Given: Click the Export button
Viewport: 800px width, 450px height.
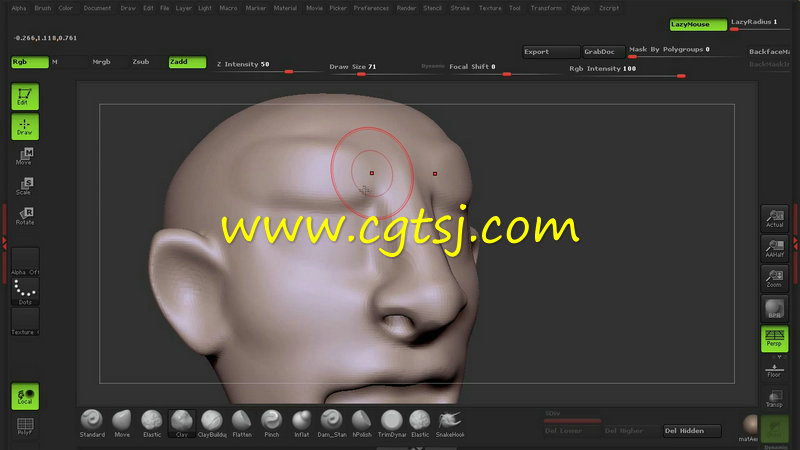Looking at the screenshot, I should tap(550, 51).
